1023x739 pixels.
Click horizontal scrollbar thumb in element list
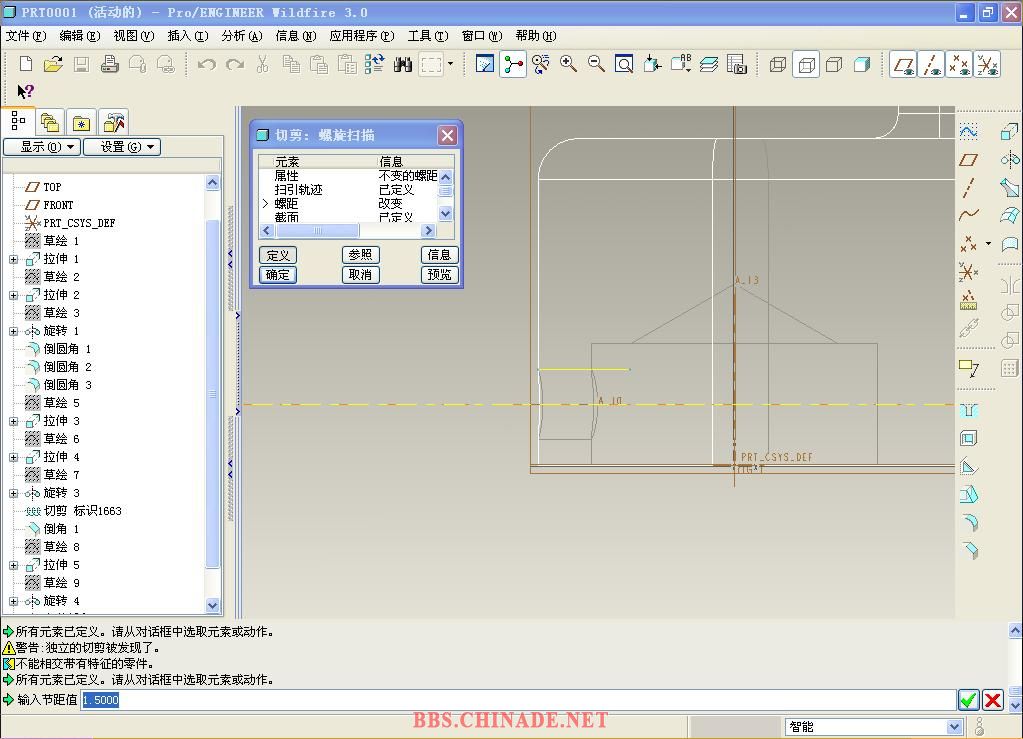(317, 230)
